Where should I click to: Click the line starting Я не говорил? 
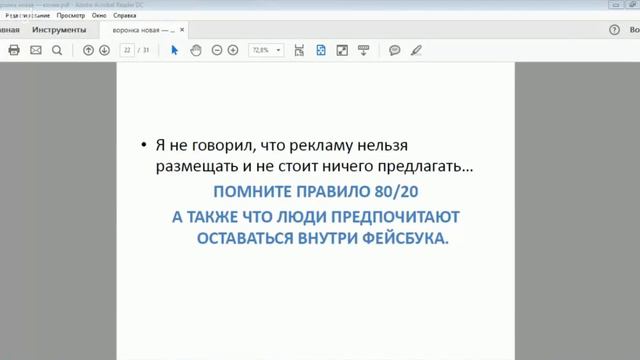[x=282, y=145]
